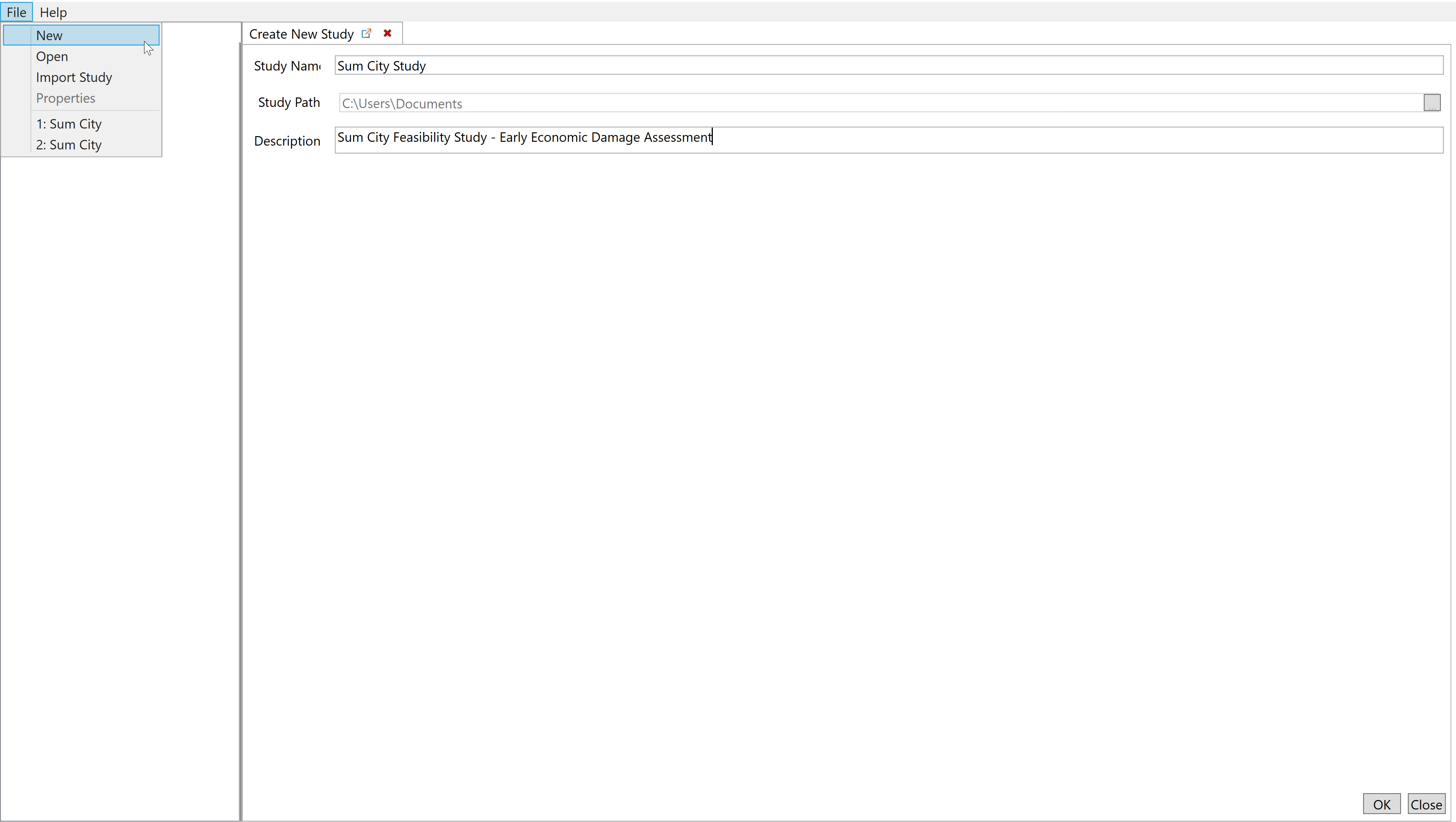Open the File menu

(x=16, y=12)
